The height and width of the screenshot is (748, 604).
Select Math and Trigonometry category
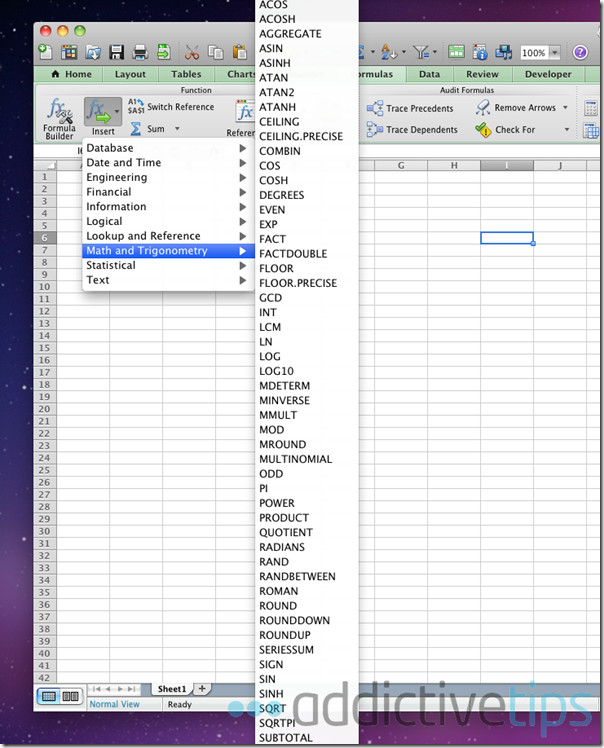click(167, 251)
